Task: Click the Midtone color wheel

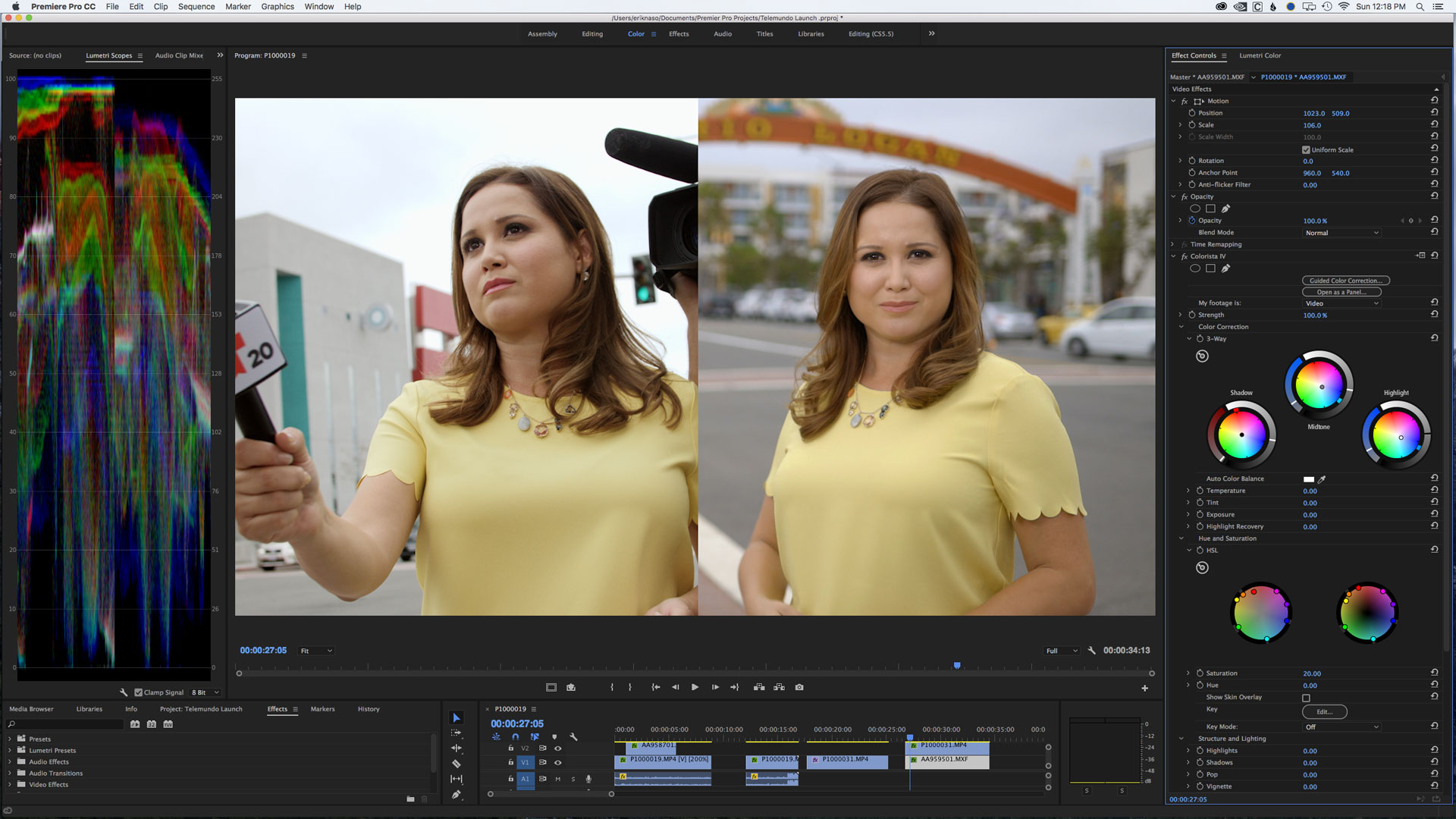Action: click(x=1319, y=385)
